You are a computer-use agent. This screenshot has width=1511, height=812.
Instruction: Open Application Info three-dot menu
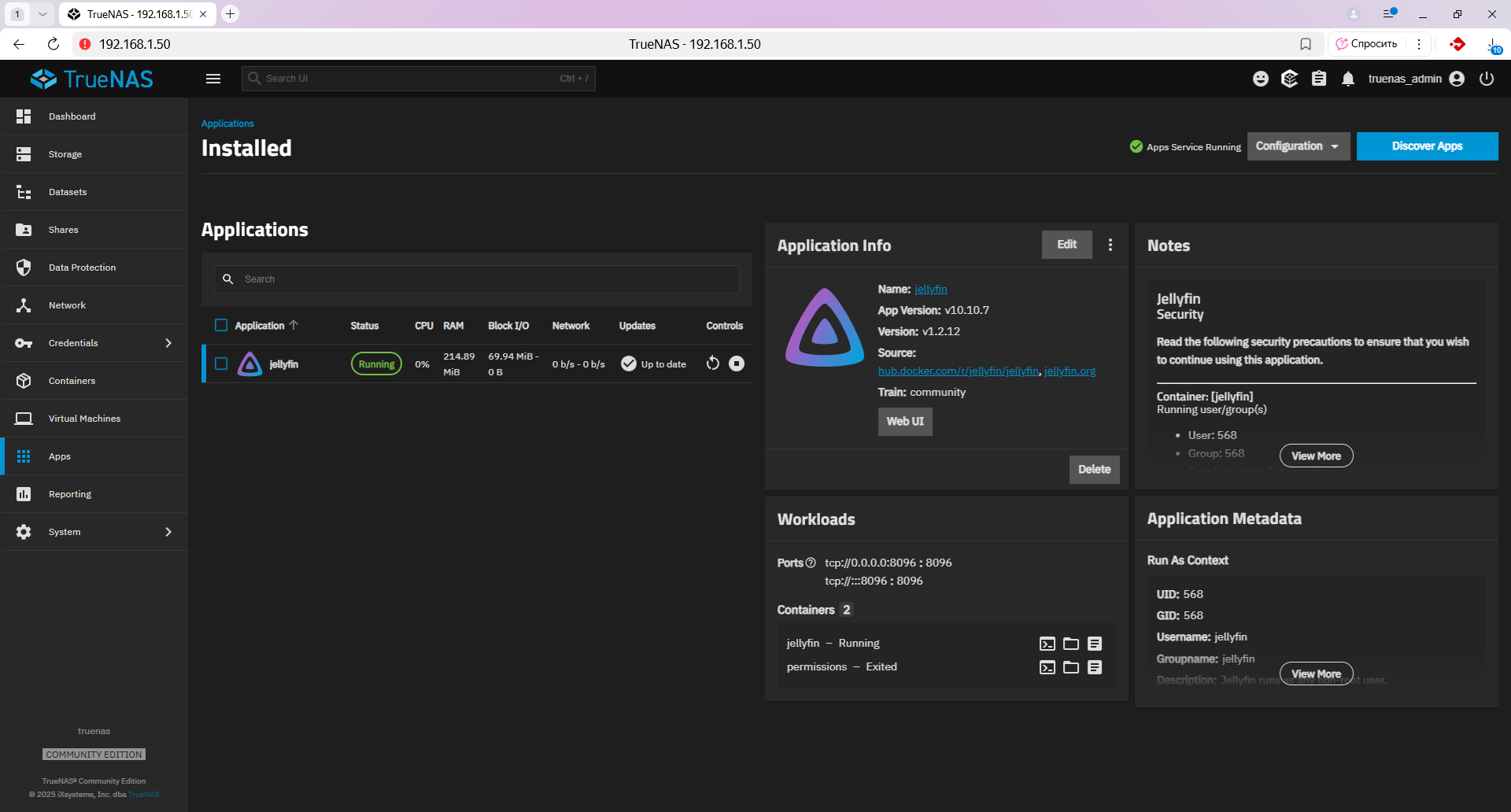[x=1110, y=245]
